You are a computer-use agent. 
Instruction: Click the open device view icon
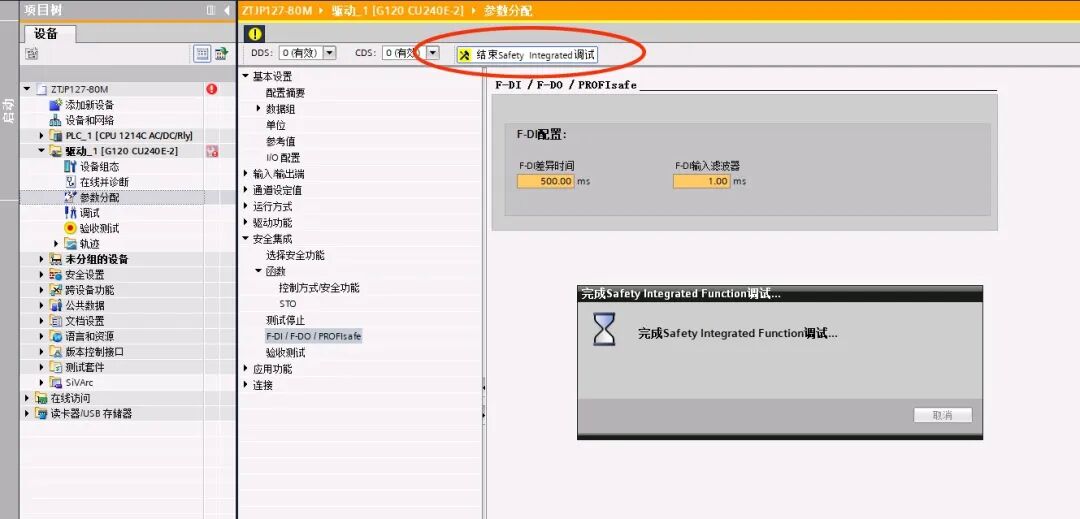pyautogui.click(x=221, y=54)
